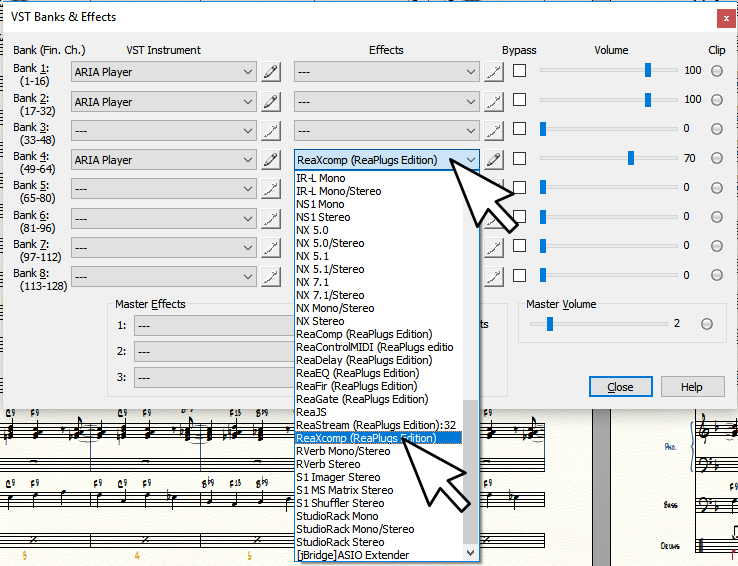Image resolution: width=738 pixels, height=566 pixels.
Task: Toggle Bank 2 Bypass checkbox
Action: point(519,100)
